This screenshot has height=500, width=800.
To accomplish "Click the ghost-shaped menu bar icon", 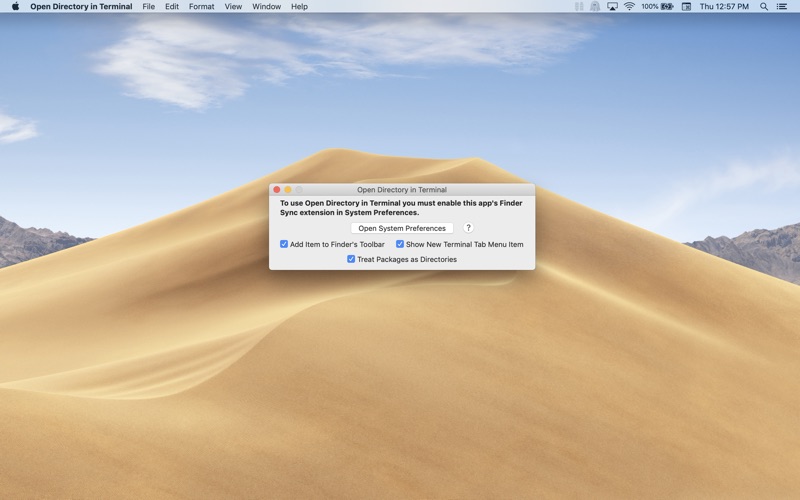I will 595,7.
